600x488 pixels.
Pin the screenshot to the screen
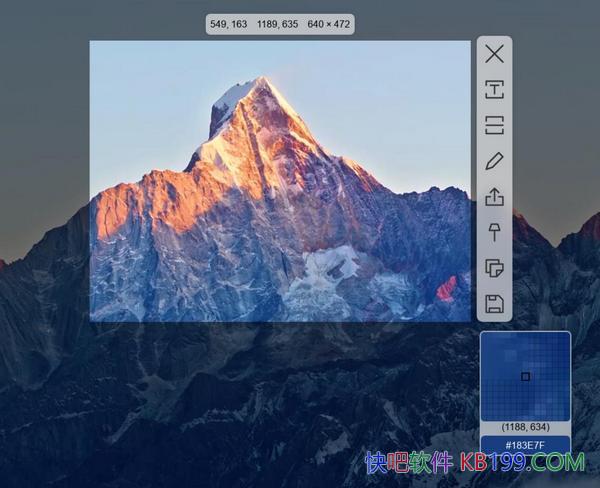494,232
